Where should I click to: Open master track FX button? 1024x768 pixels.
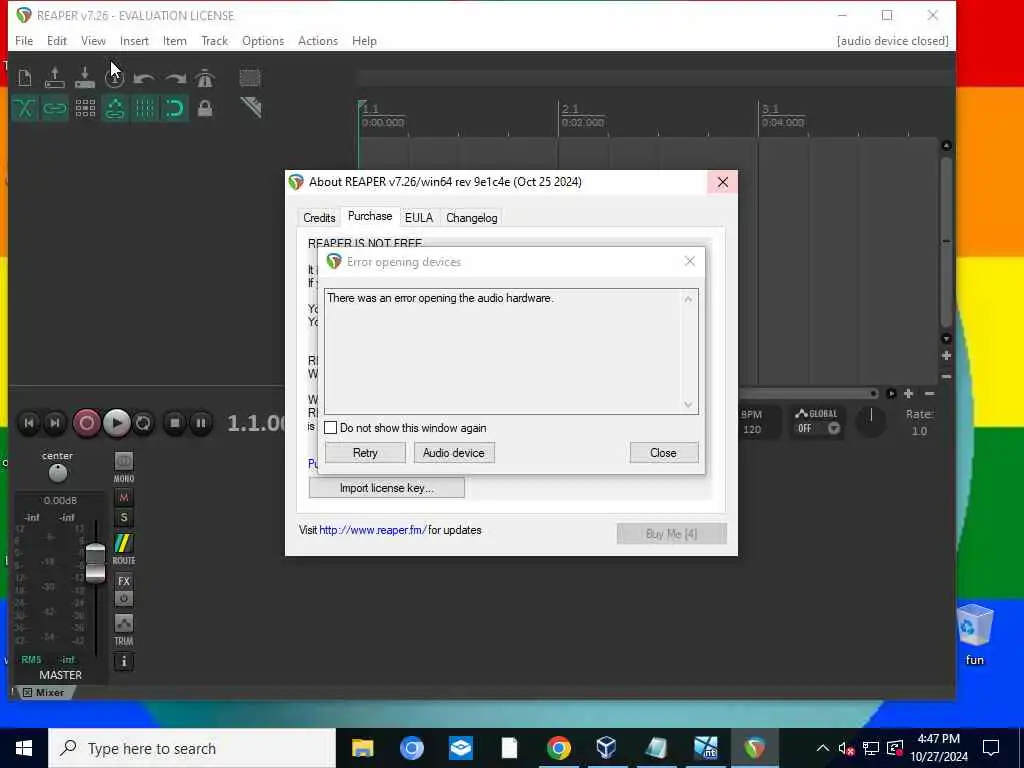(x=123, y=581)
